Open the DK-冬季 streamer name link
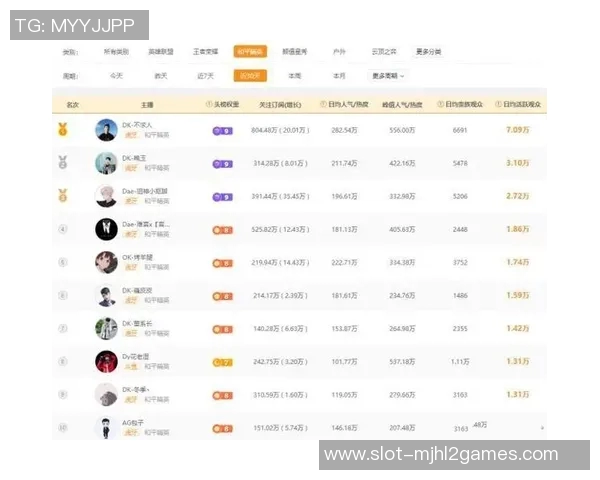The height and width of the screenshot is (480, 600). [x=136, y=390]
